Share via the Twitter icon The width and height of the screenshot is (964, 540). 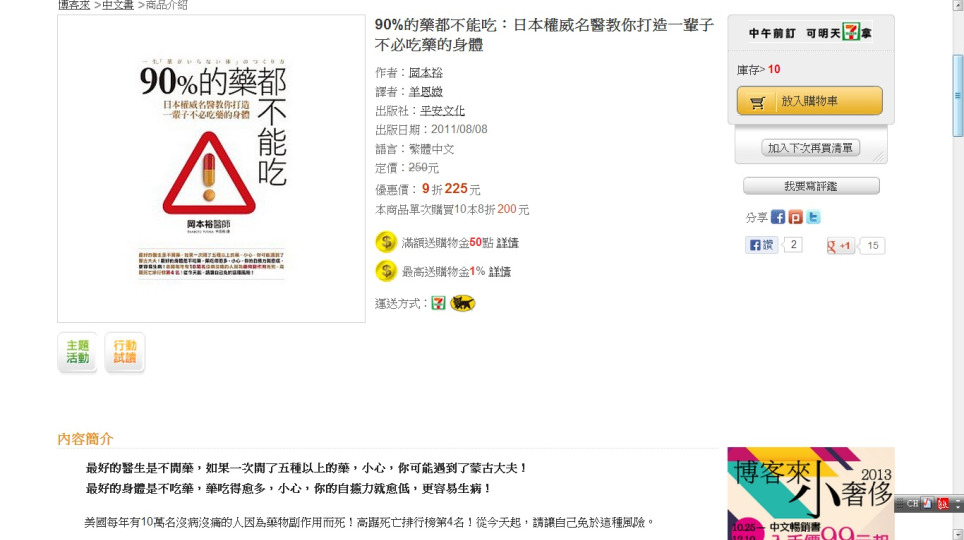813,217
